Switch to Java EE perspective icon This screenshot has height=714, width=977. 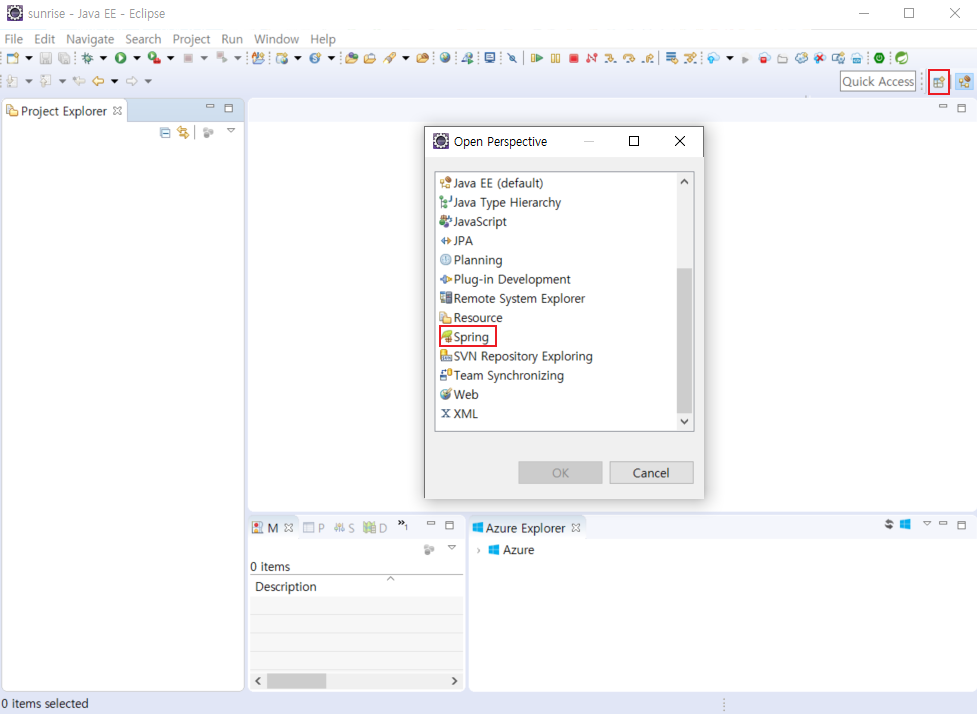965,82
